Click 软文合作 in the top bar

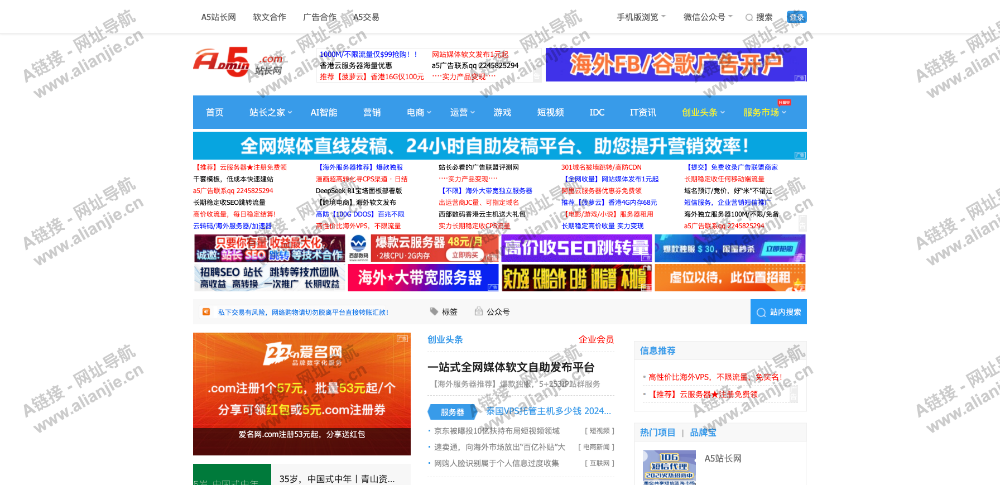click(x=269, y=17)
